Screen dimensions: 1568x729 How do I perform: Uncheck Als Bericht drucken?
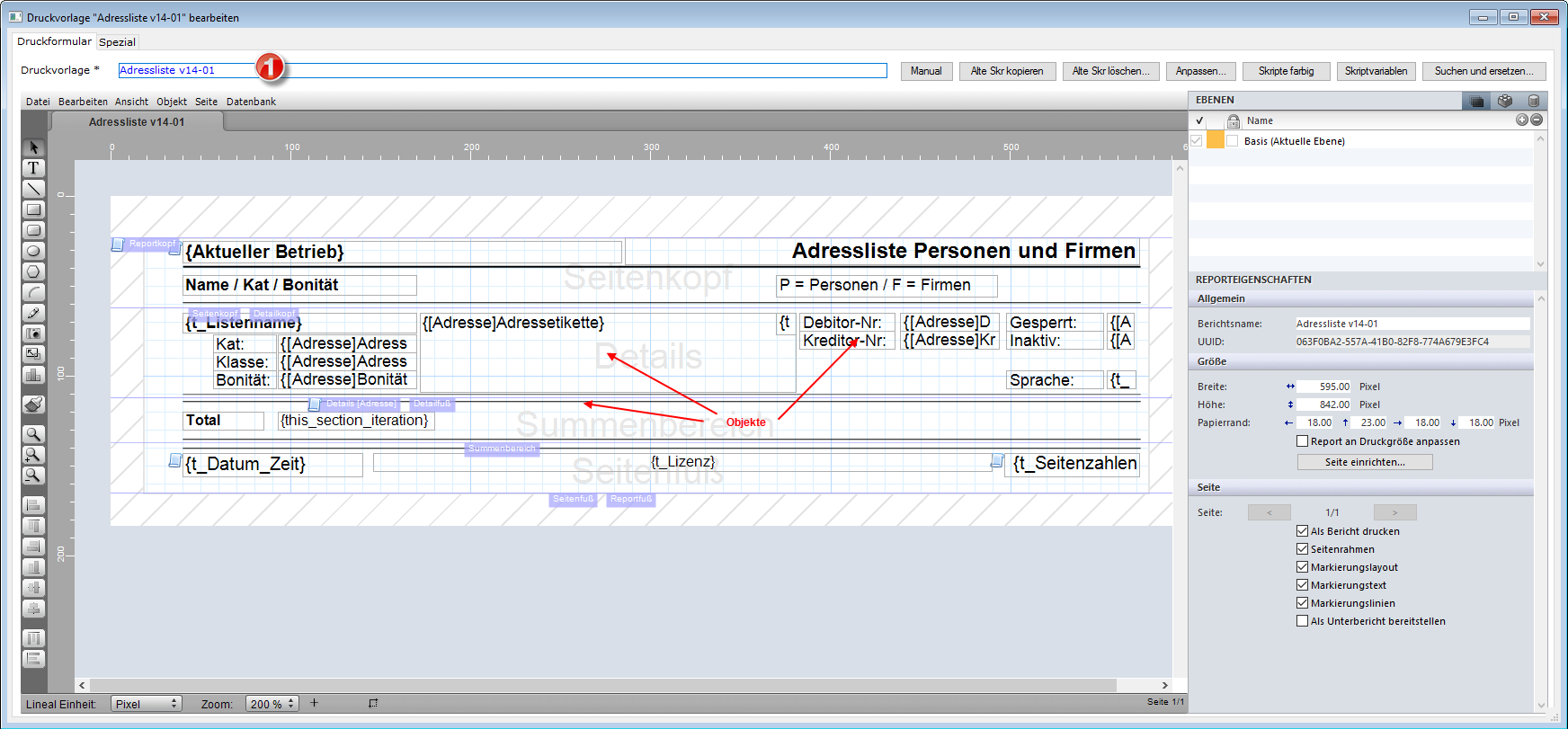[1302, 531]
